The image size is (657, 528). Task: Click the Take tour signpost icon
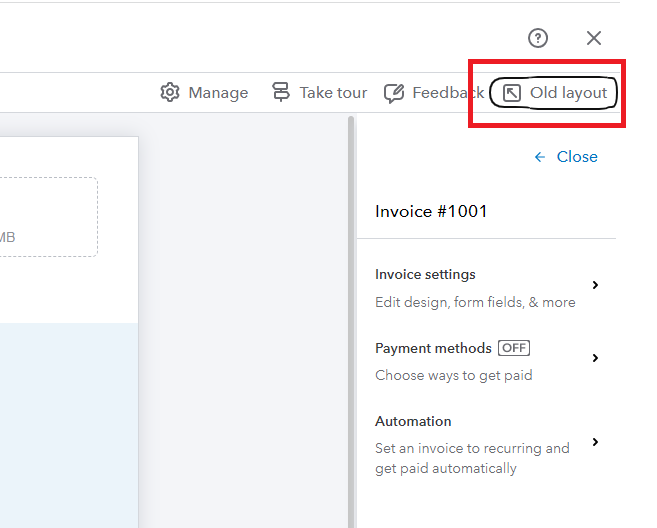pyautogui.click(x=281, y=93)
